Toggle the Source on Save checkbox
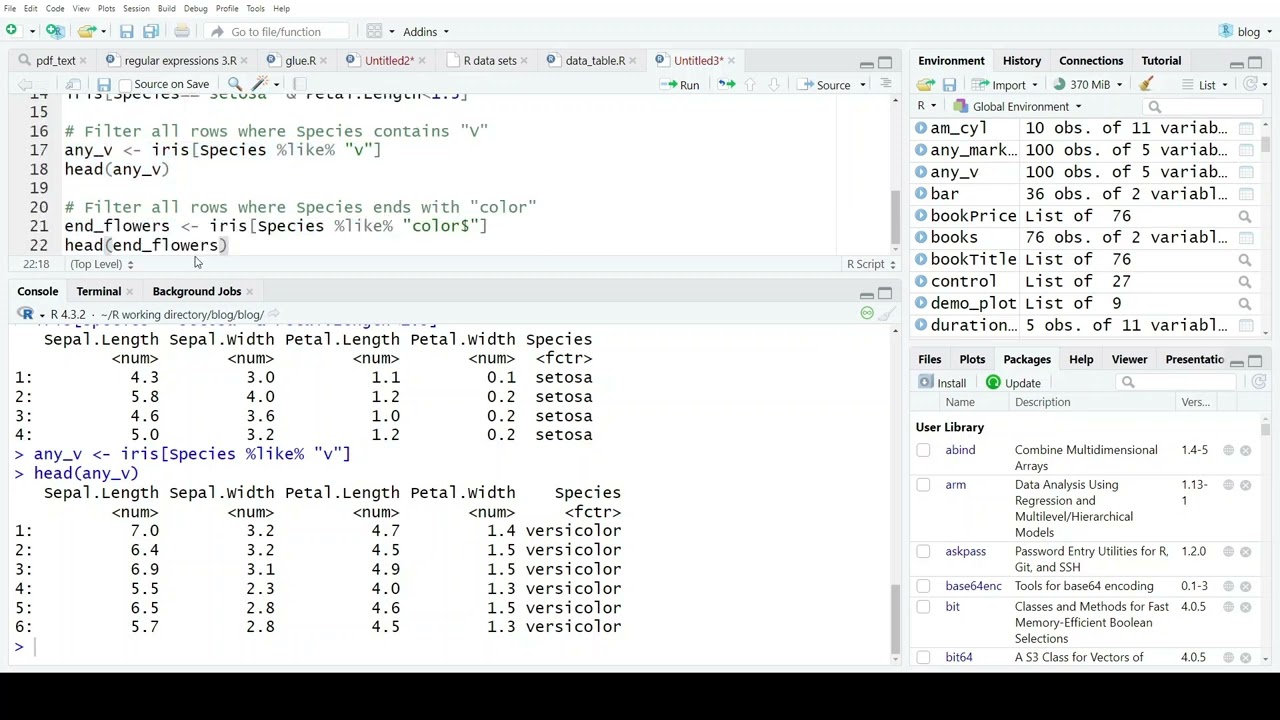Viewport: 1280px width, 720px height. 125,84
